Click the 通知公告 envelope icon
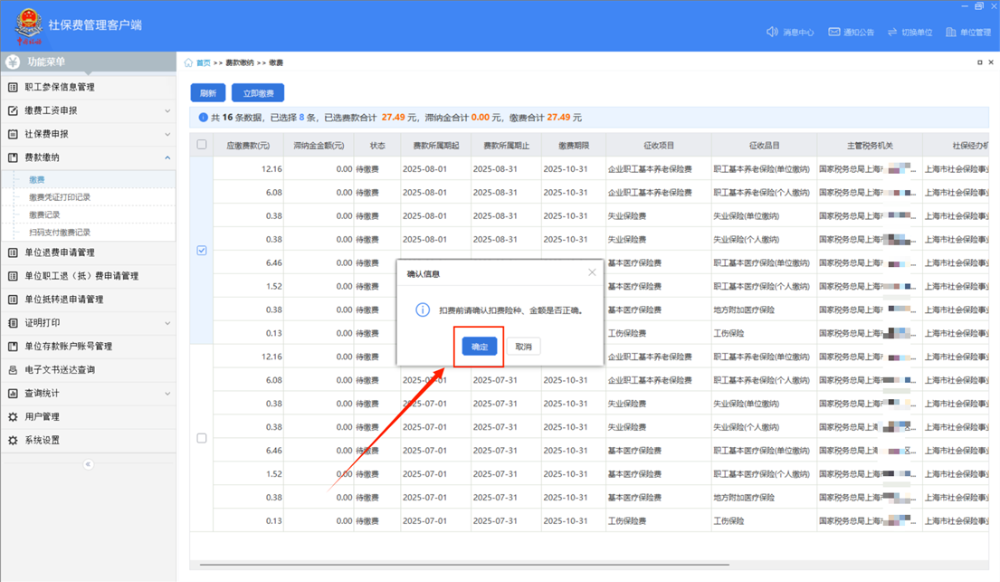The width and height of the screenshot is (1000, 582). coord(834,32)
